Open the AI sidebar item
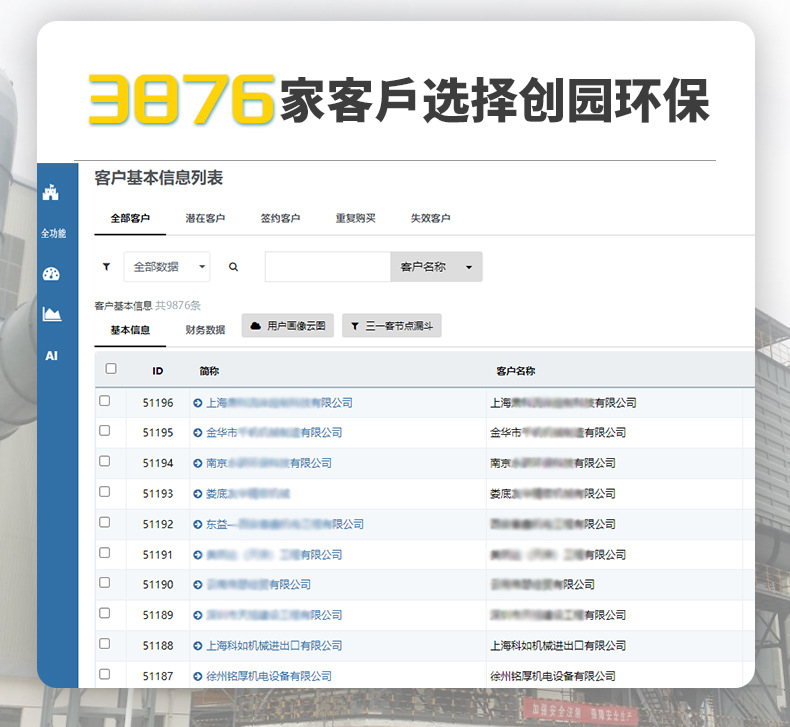This screenshot has width=790, height=727. (x=51, y=356)
